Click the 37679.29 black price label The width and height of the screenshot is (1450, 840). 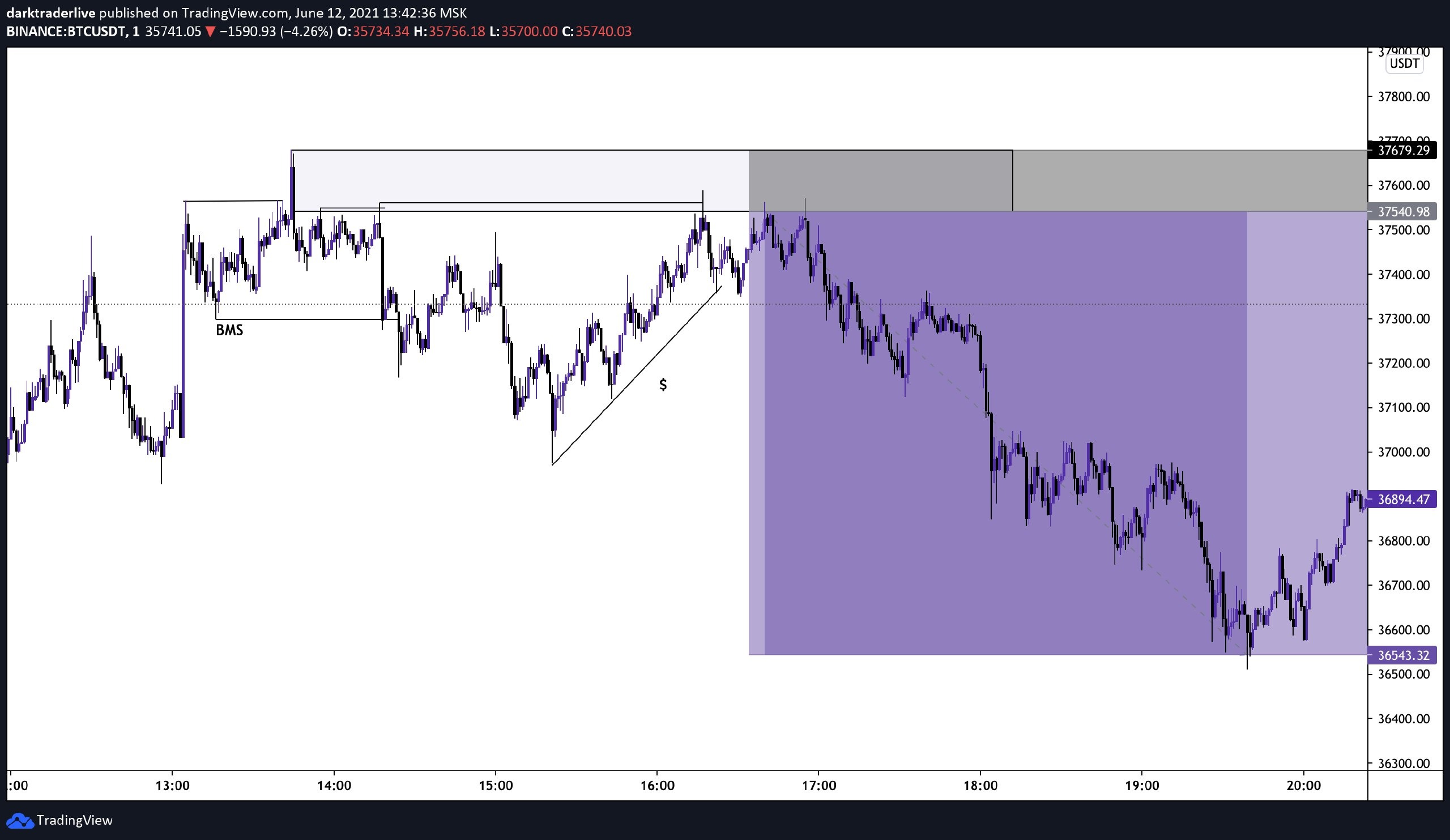[x=1404, y=151]
